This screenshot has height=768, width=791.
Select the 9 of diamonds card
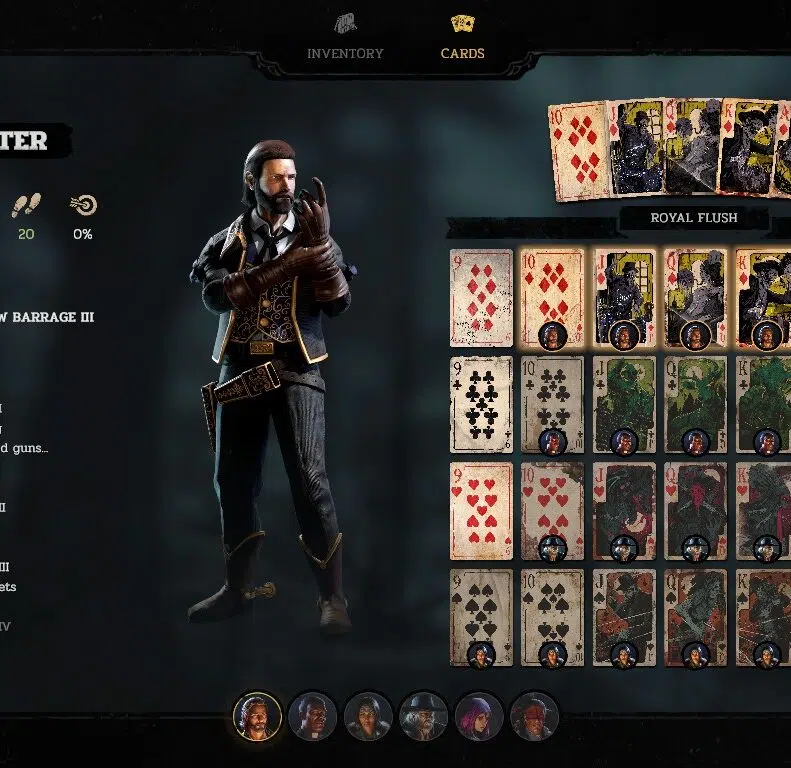click(x=481, y=298)
